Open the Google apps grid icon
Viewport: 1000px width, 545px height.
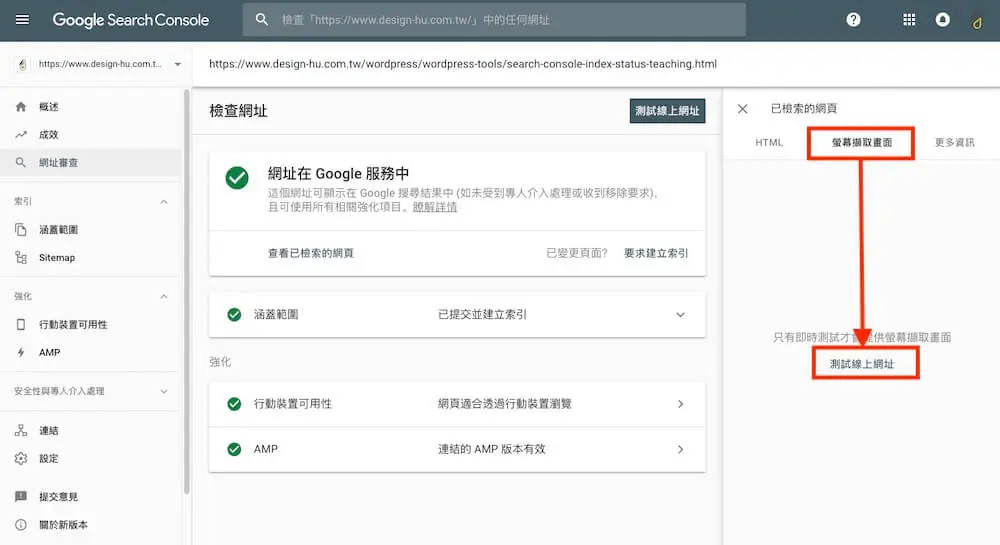point(909,20)
